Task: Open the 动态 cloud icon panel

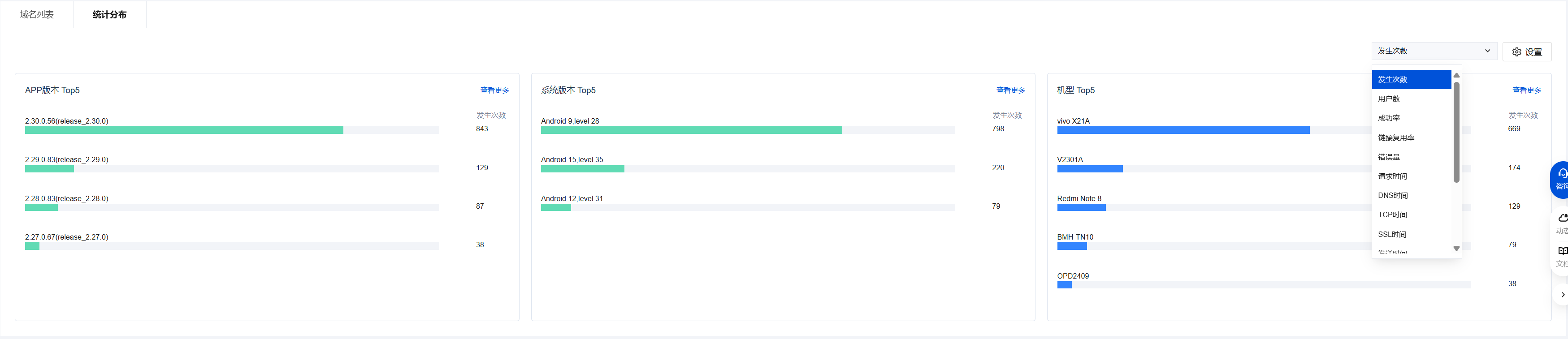Action: (x=1561, y=223)
